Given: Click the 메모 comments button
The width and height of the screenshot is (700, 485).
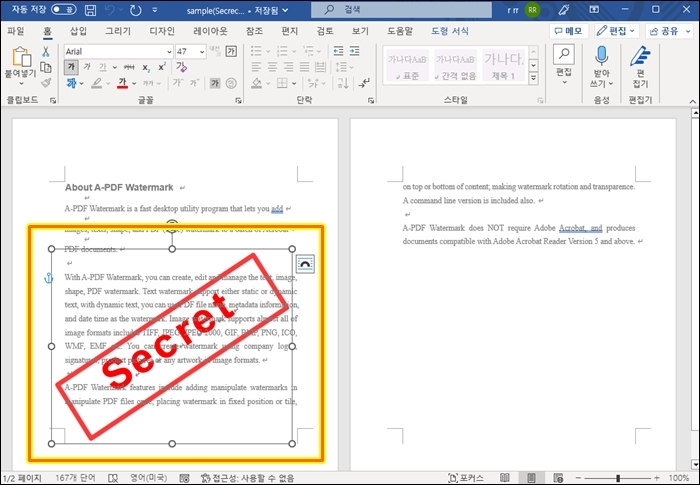Looking at the screenshot, I should click(x=568, y=31).
